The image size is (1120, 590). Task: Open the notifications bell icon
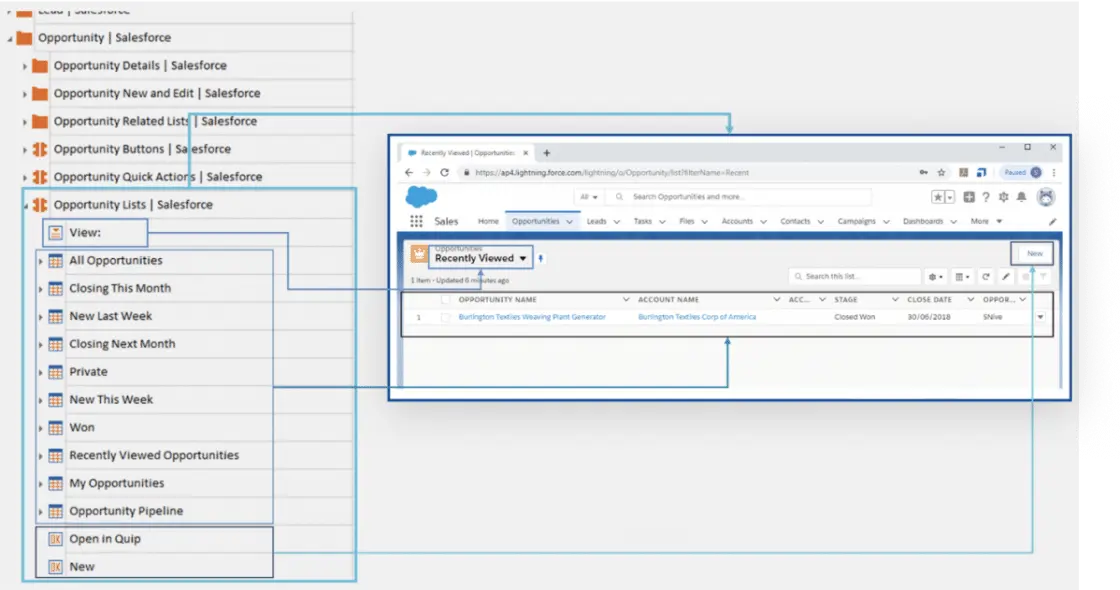(x=1022, y=197)
